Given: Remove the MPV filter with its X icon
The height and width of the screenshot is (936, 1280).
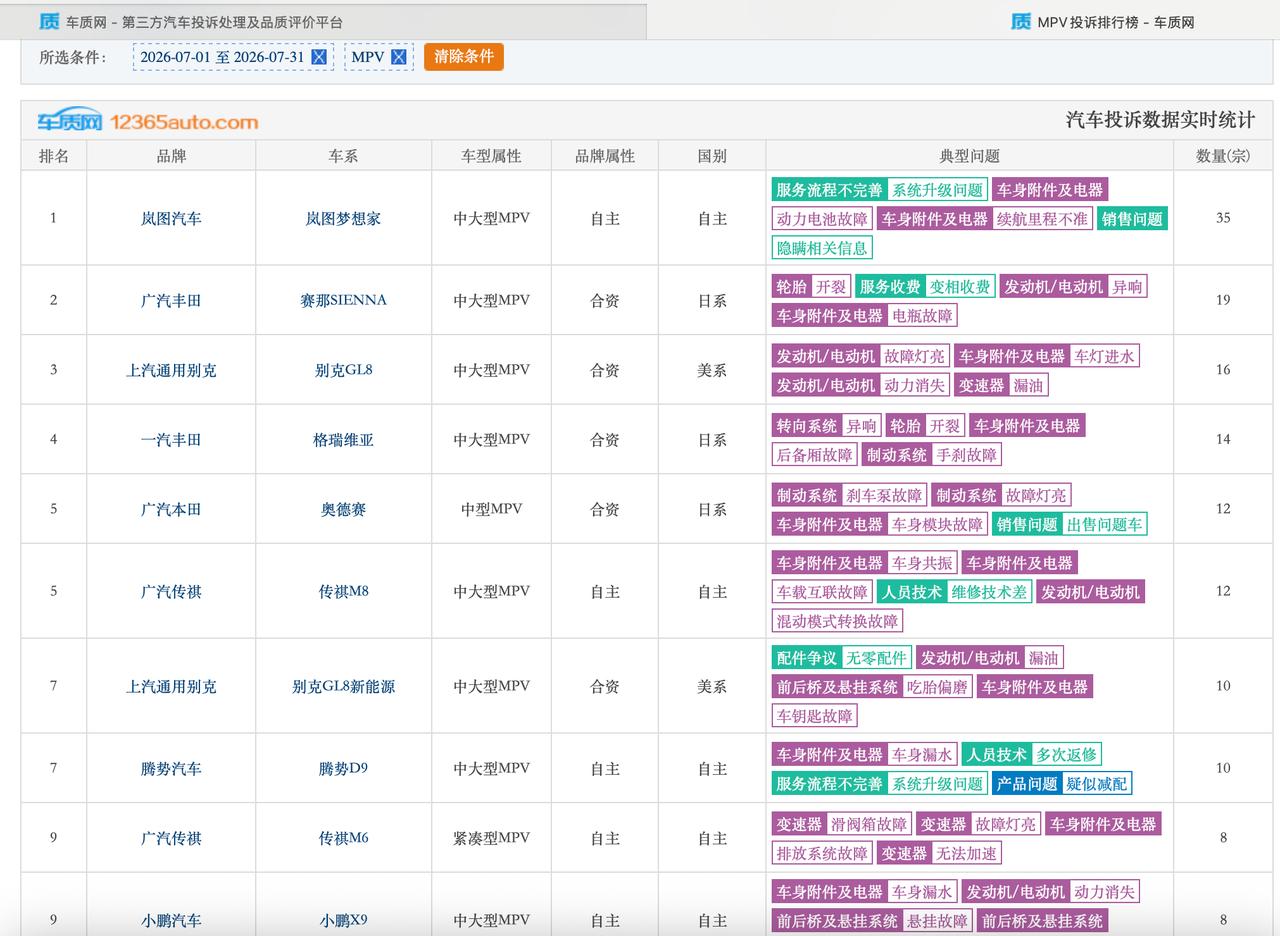Looking at the screenshot, I should point(398,57).
